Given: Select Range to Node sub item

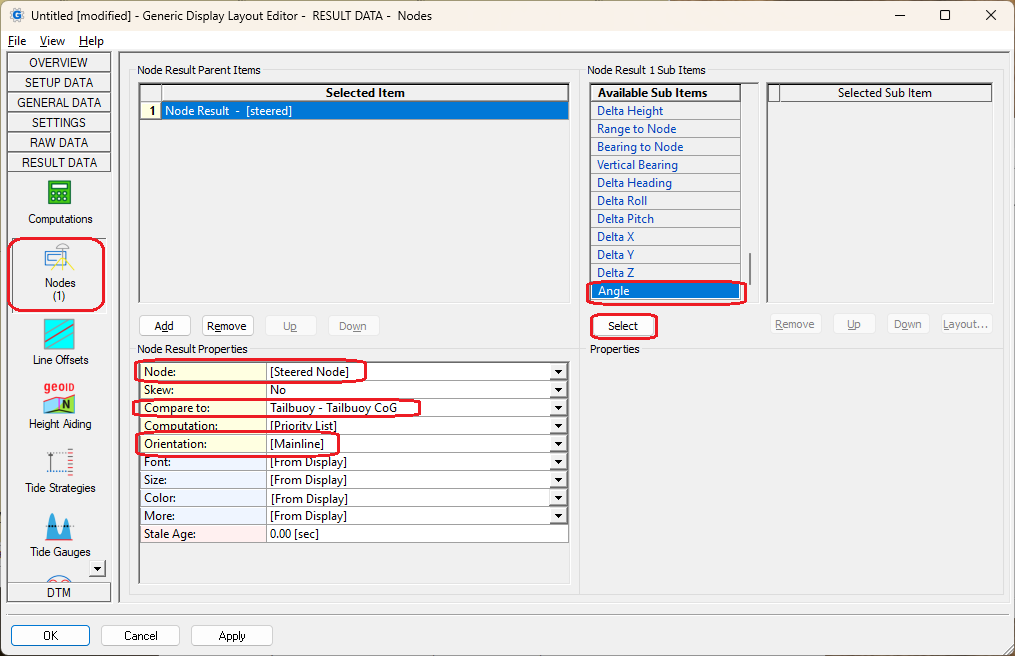Looking at the screenshot, I should (x=665, y=129).
